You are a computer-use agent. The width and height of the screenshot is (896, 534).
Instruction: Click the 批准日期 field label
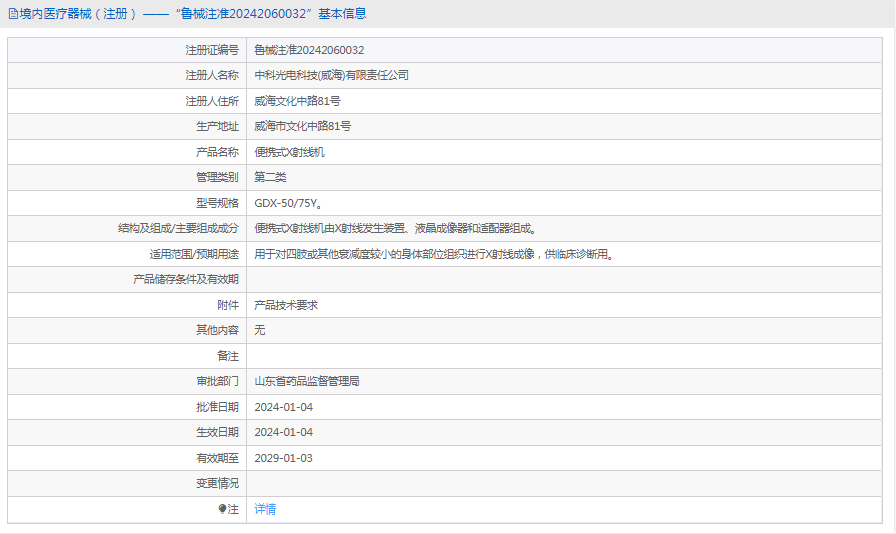pyautogui.click(x=217, y=407)
